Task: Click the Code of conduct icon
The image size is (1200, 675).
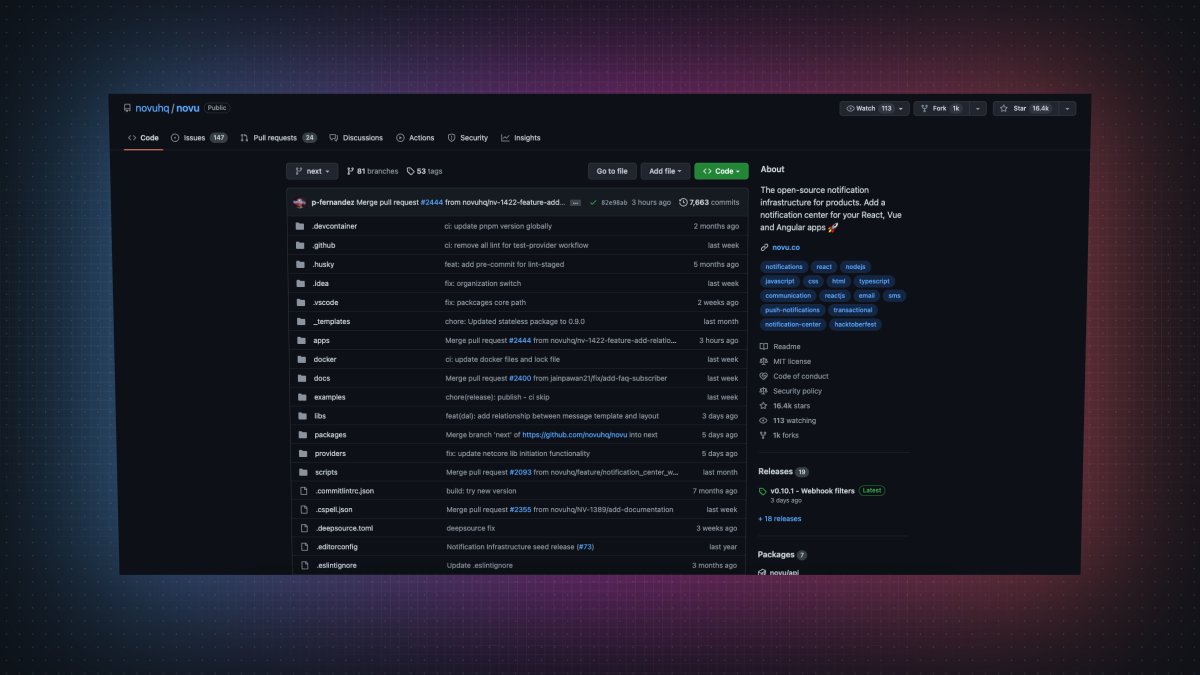Action: 762,376
